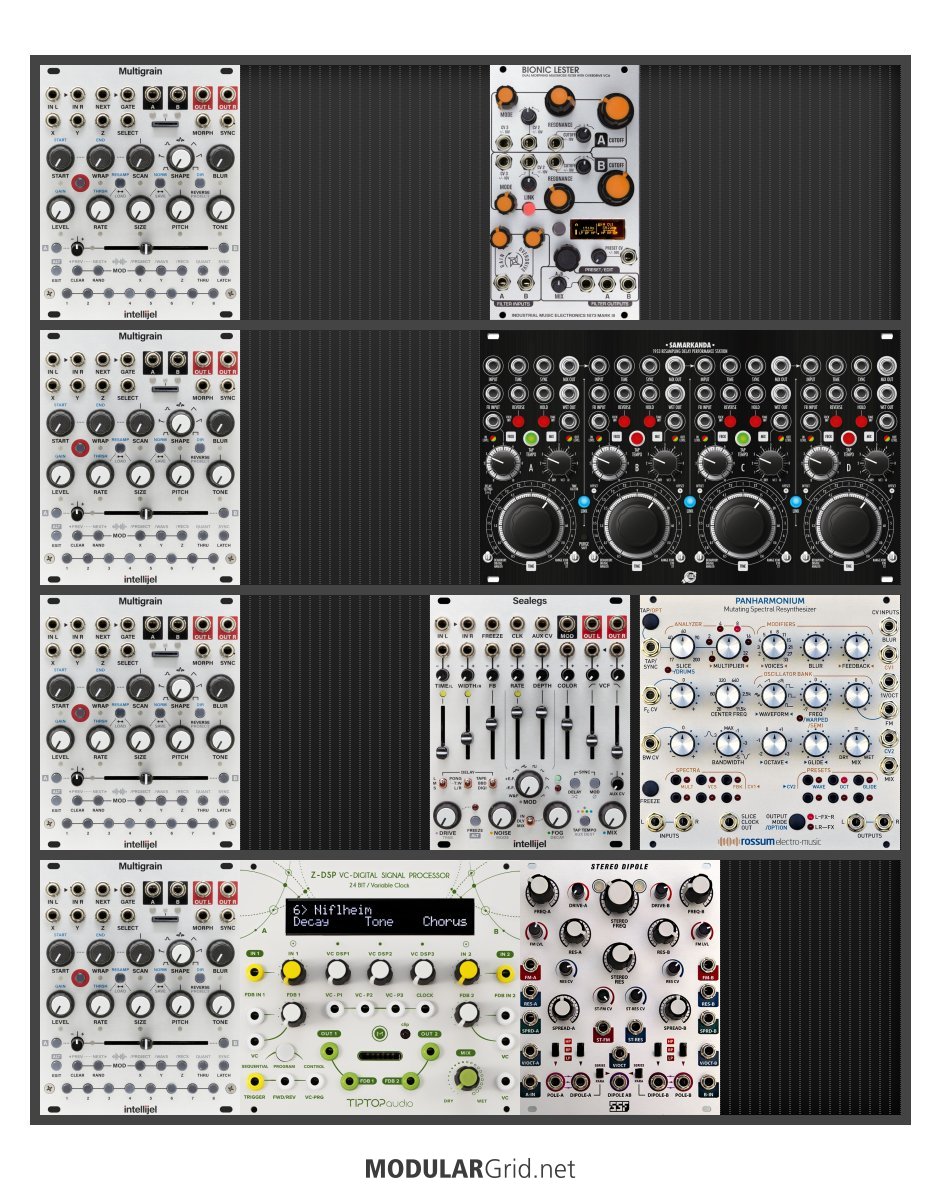Click the green Z-DSP OUT 1 jack
Screen dimensions: 941x1190
(329, 1051)
